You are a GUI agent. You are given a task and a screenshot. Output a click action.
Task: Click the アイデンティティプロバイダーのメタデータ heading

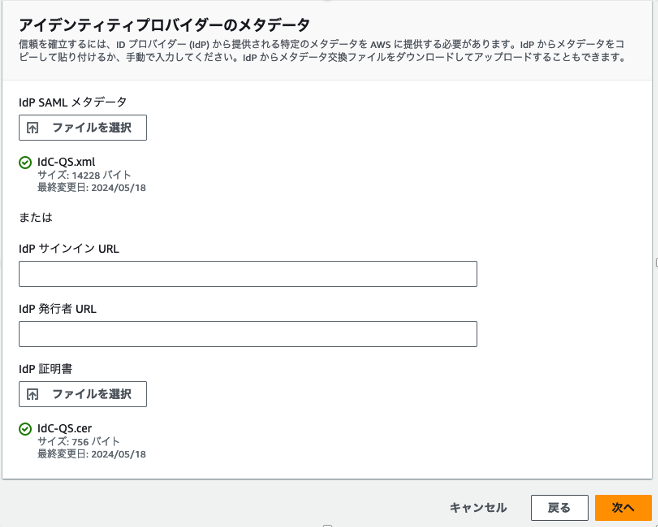pos(164,25)
